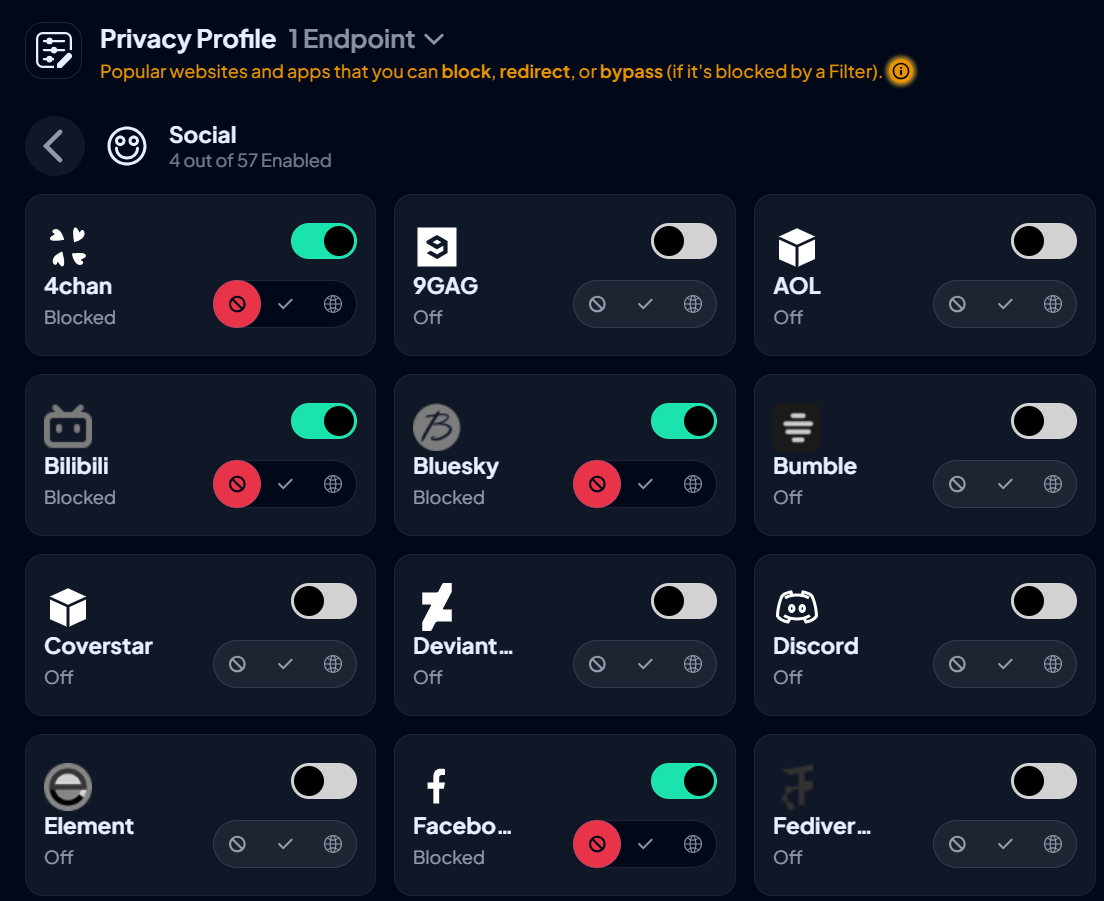Open the info tooltip next to bypass text
This screenshot has height=901, width=1104.
click(x=899, y=71)
